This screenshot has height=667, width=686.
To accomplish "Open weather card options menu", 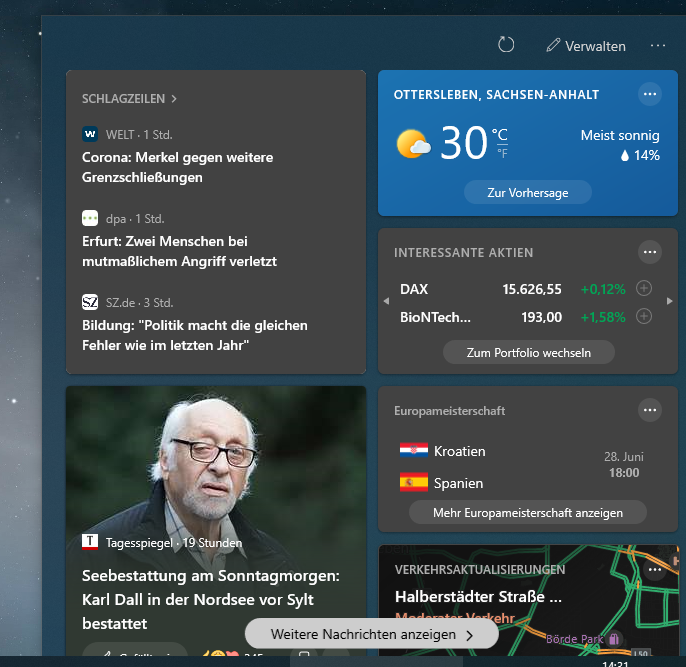I will 650,94.
